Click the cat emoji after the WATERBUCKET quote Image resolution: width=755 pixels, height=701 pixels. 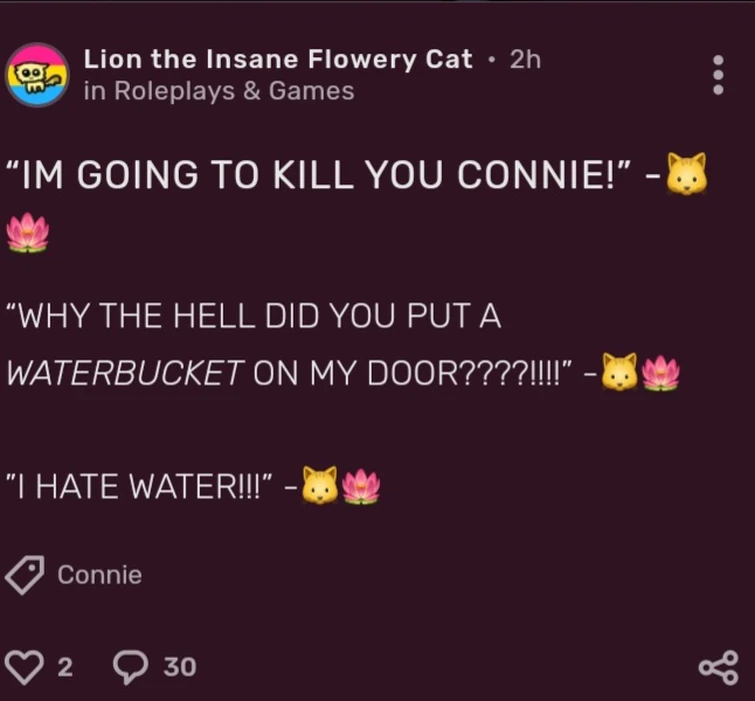tap(620, 373)
